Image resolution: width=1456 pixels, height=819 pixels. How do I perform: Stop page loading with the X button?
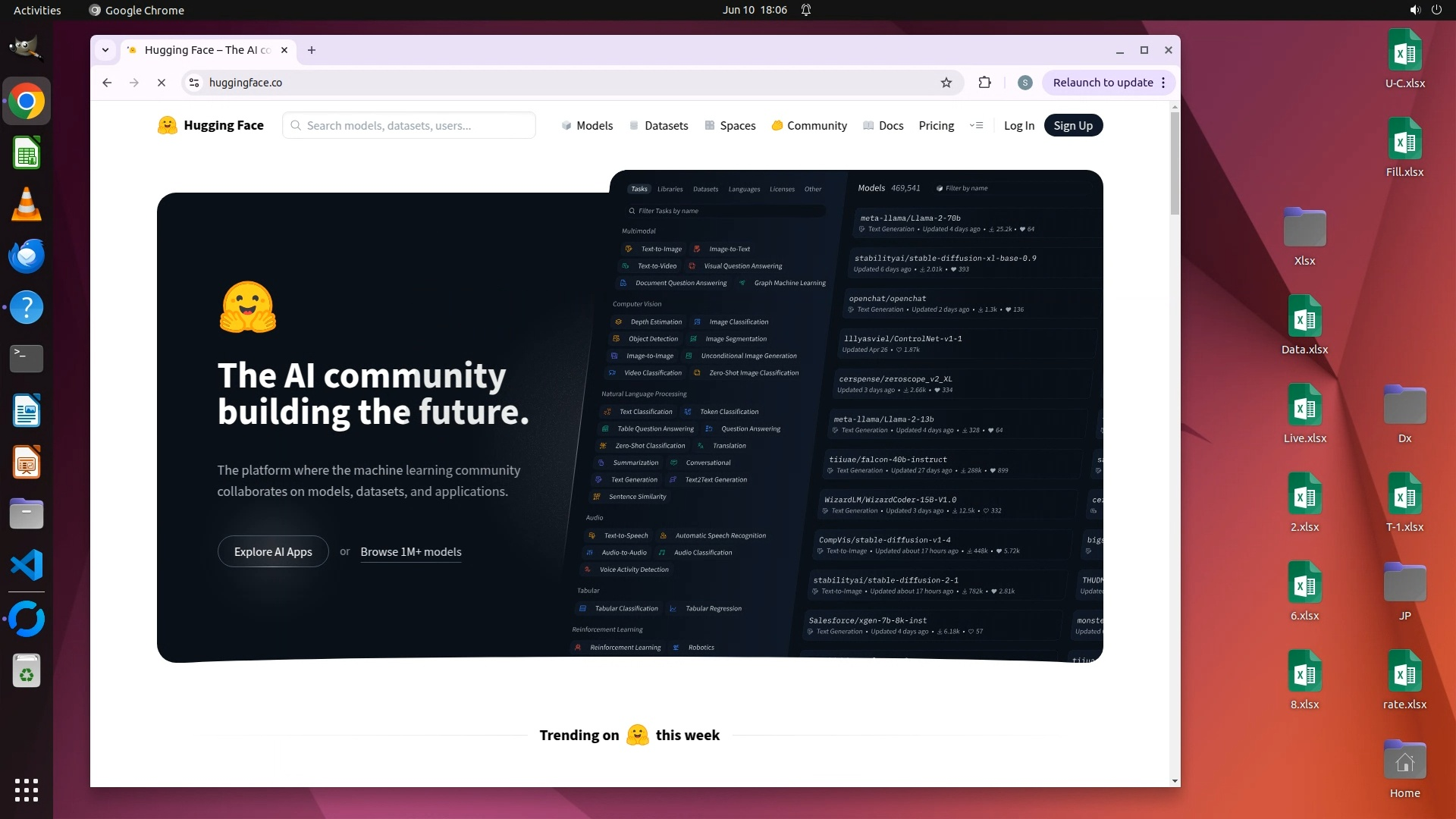[x=162, y=83]
